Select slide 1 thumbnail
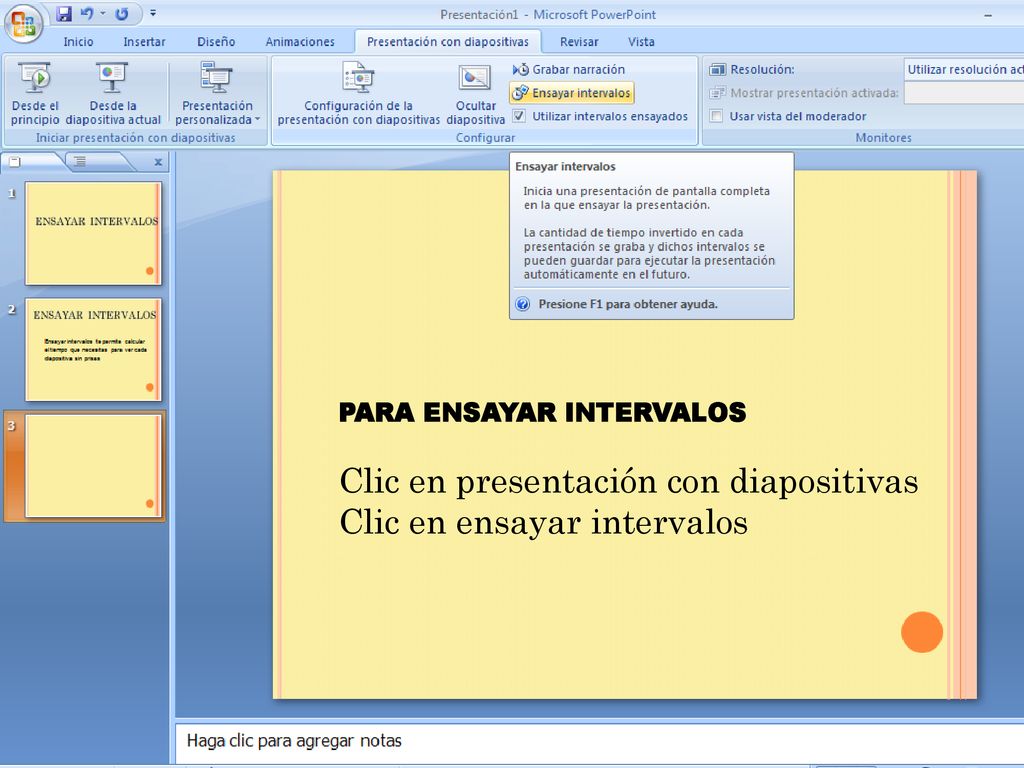1024x768 pixels. pos(93,234)
